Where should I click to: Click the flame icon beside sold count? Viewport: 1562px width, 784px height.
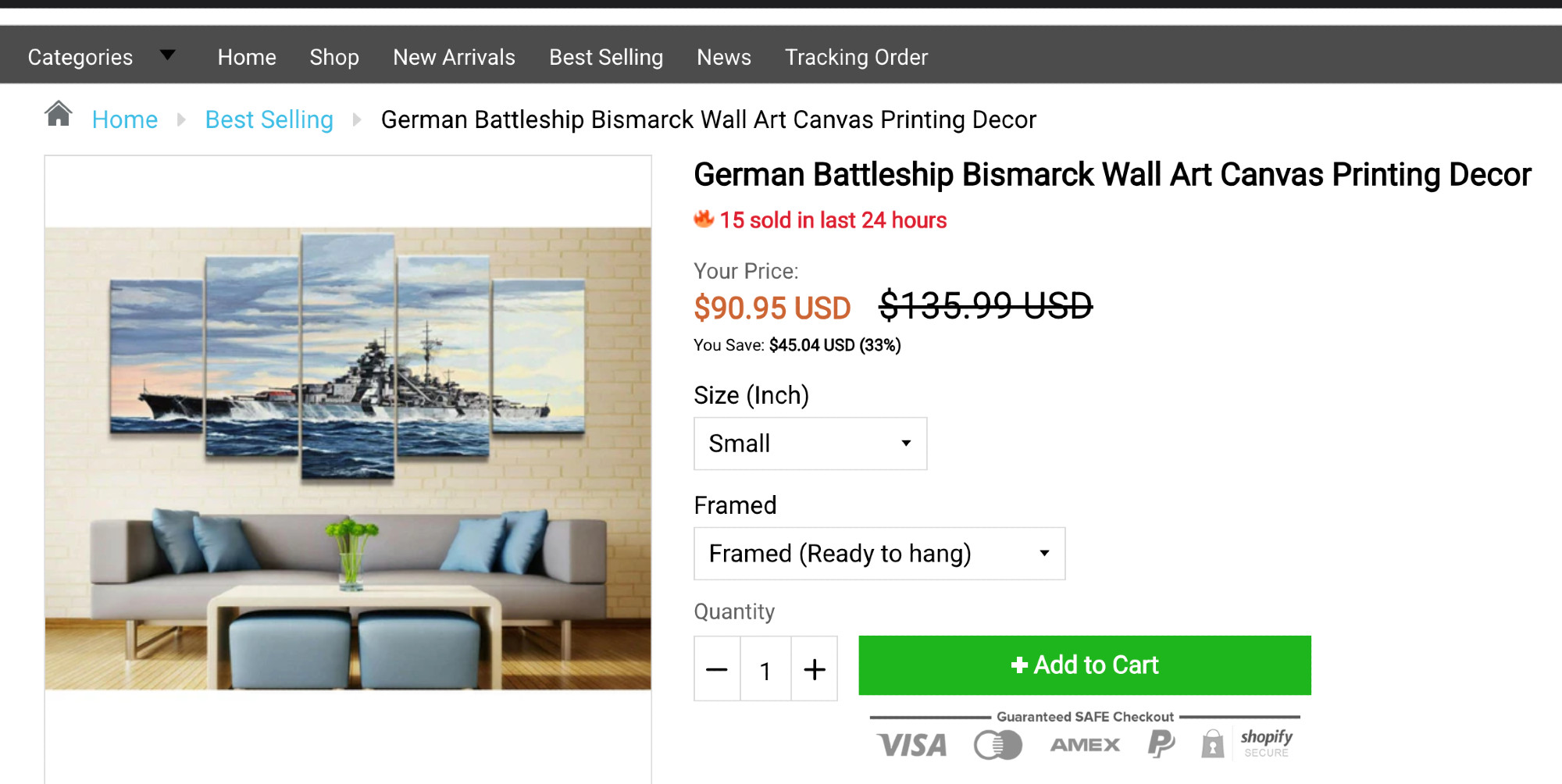click(704, 219)
